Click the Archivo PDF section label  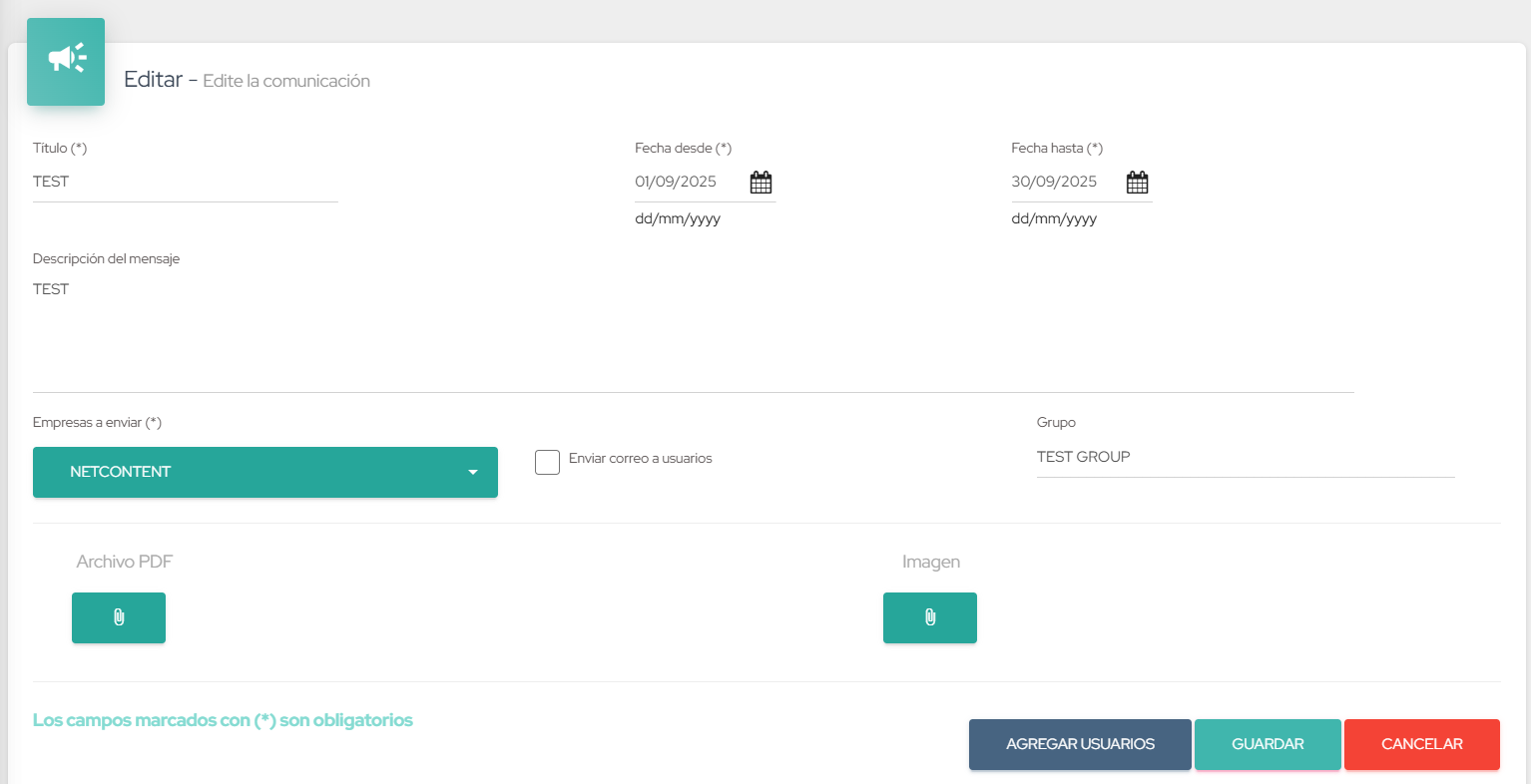[124, 562]
